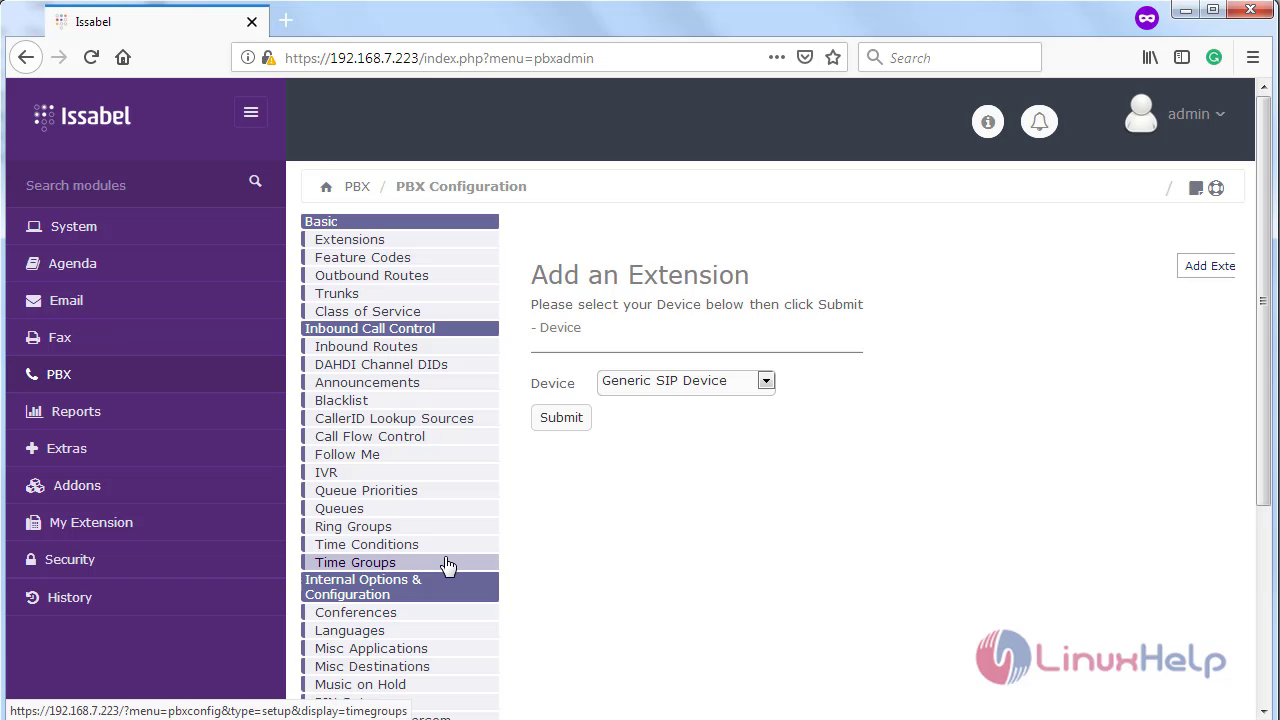This screenshot has width=1280, height=720.
Task: Open the Trunks link
Action: pyautogui.click(x=337, y=293)
